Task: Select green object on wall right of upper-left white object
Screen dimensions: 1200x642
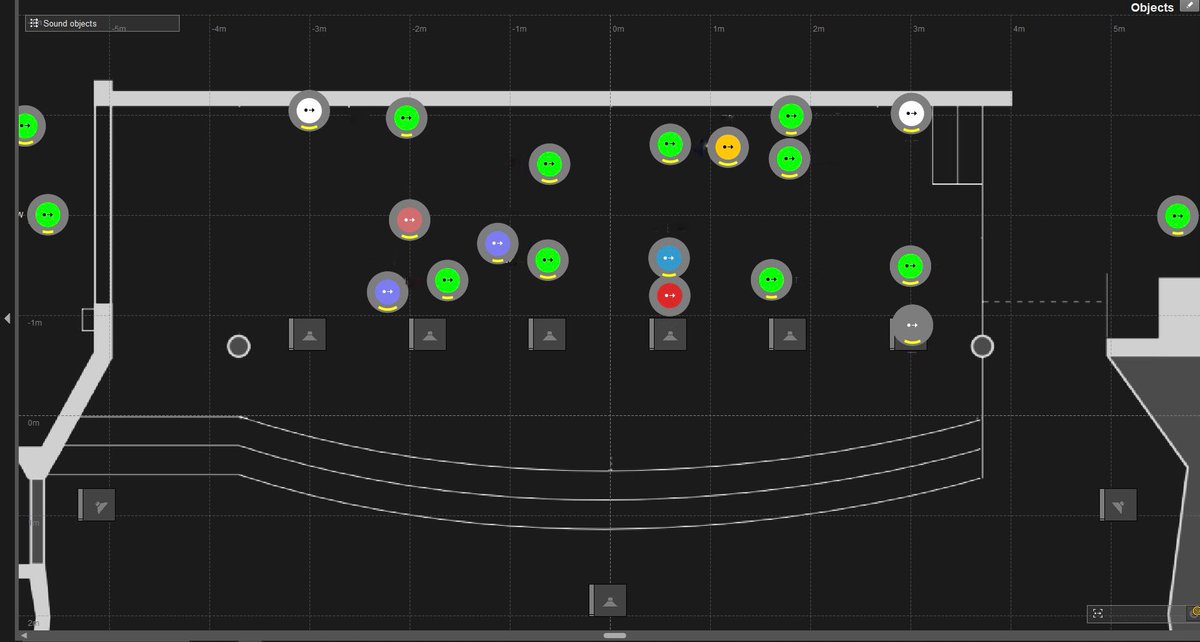Action: 407,118
